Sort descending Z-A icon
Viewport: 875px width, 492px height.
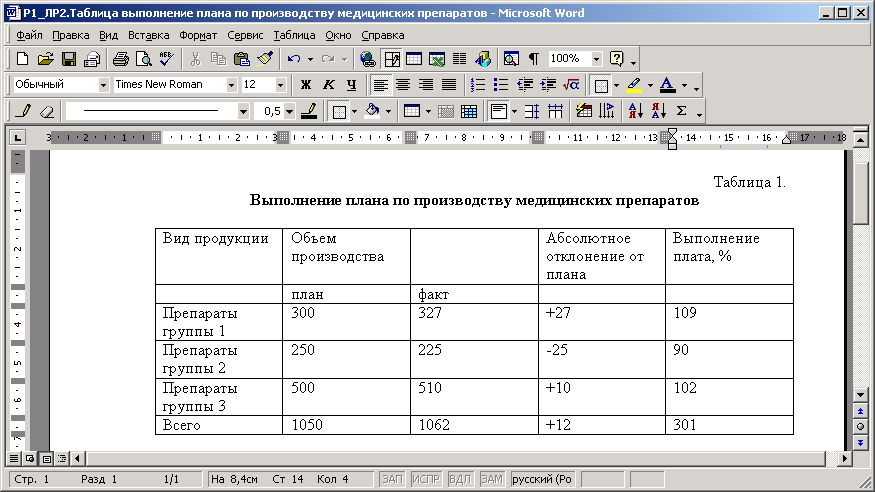point(658,111)
